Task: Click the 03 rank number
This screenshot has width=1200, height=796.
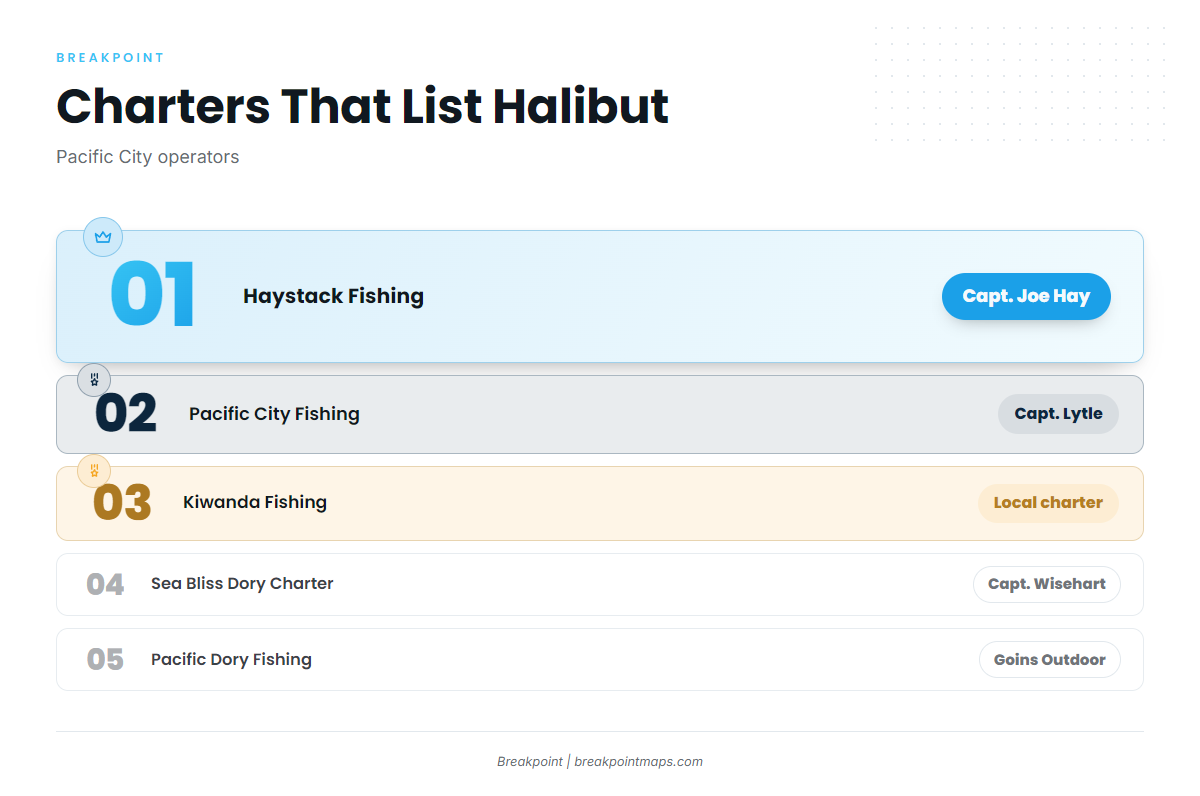Action: tap(122, 503)
